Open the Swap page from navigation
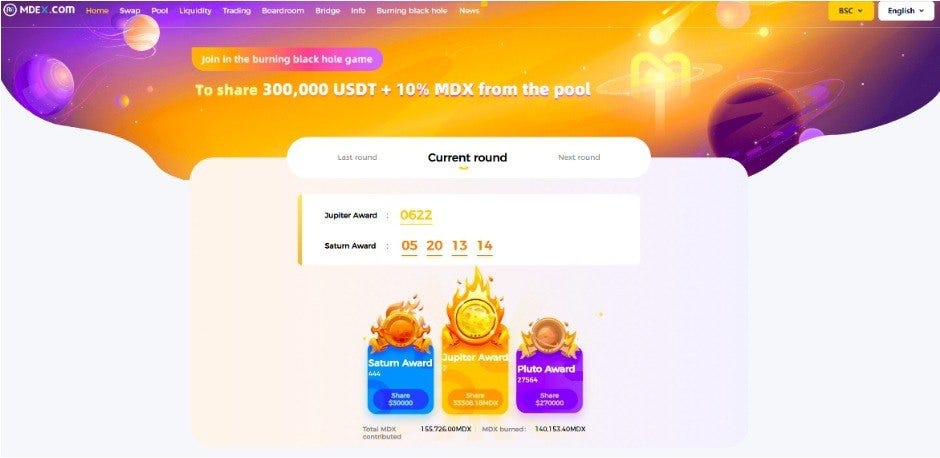The width and height of the screenshot is (940, 458). click(129, 11)
